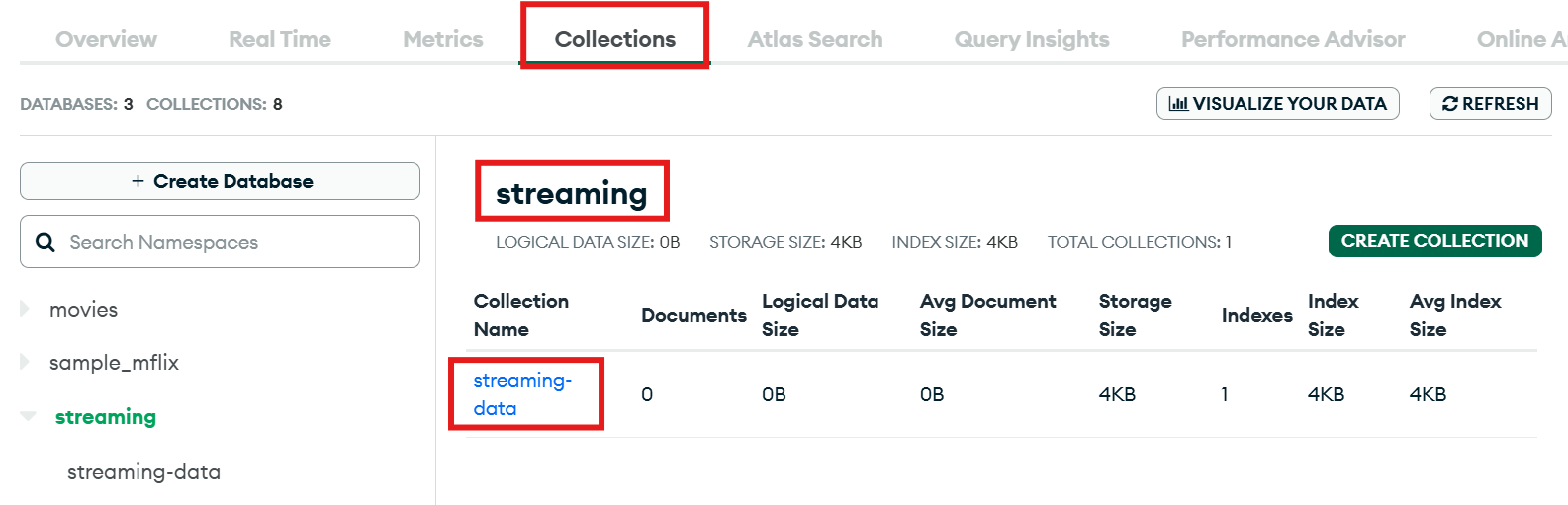Click the chart icon in Visualize Your Data
The image size is (1568, 505).
pos(1178,104)
